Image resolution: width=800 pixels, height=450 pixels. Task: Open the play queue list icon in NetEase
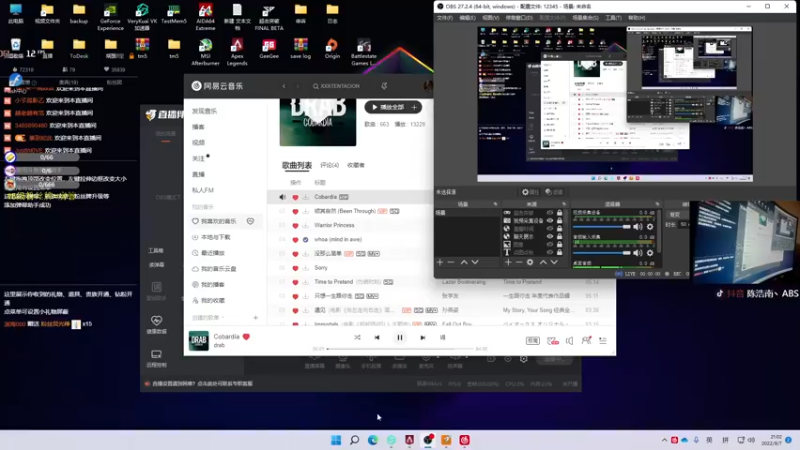tap(603, 340)
